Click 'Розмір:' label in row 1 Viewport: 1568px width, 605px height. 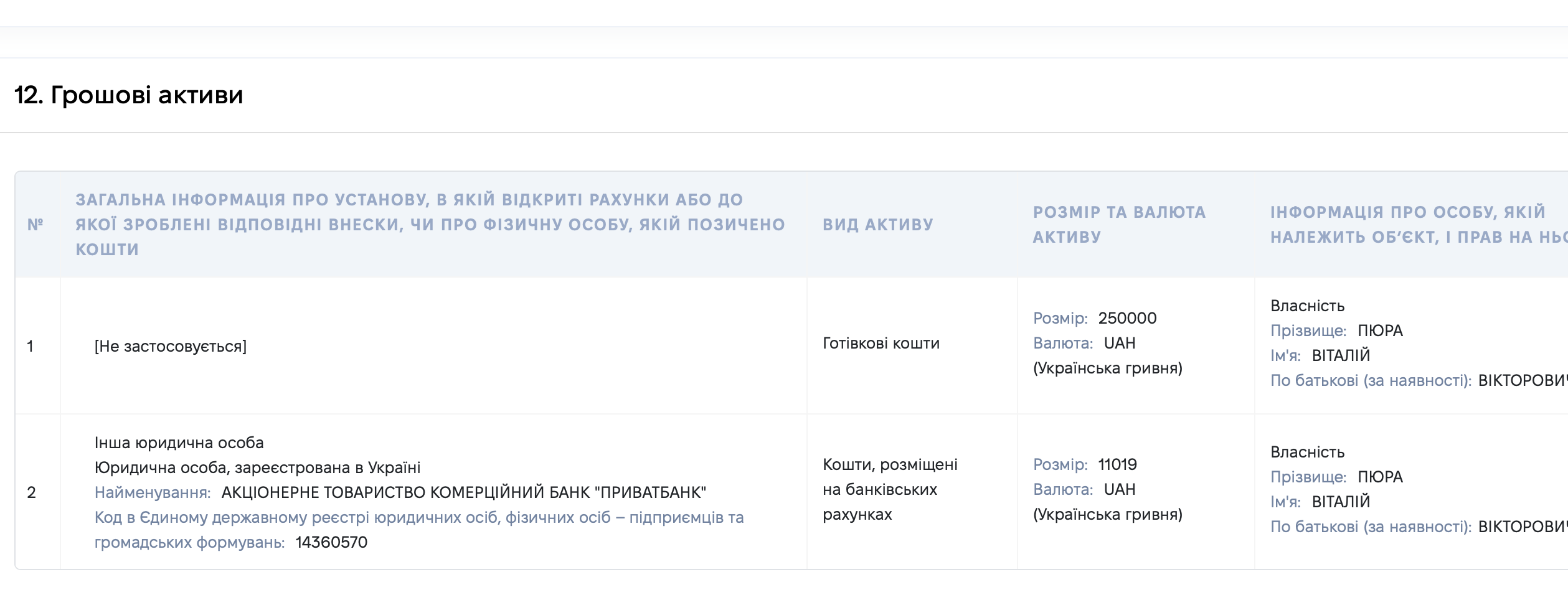[x=1060, y=318]
